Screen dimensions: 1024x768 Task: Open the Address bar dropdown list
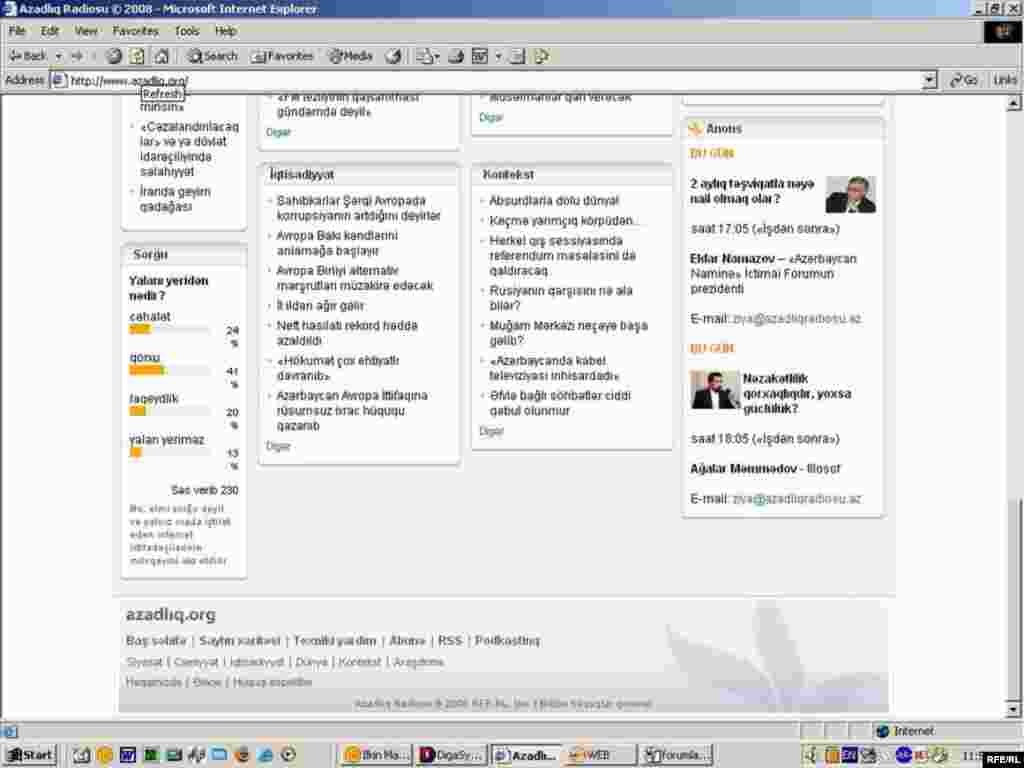(x=928, y=79)
